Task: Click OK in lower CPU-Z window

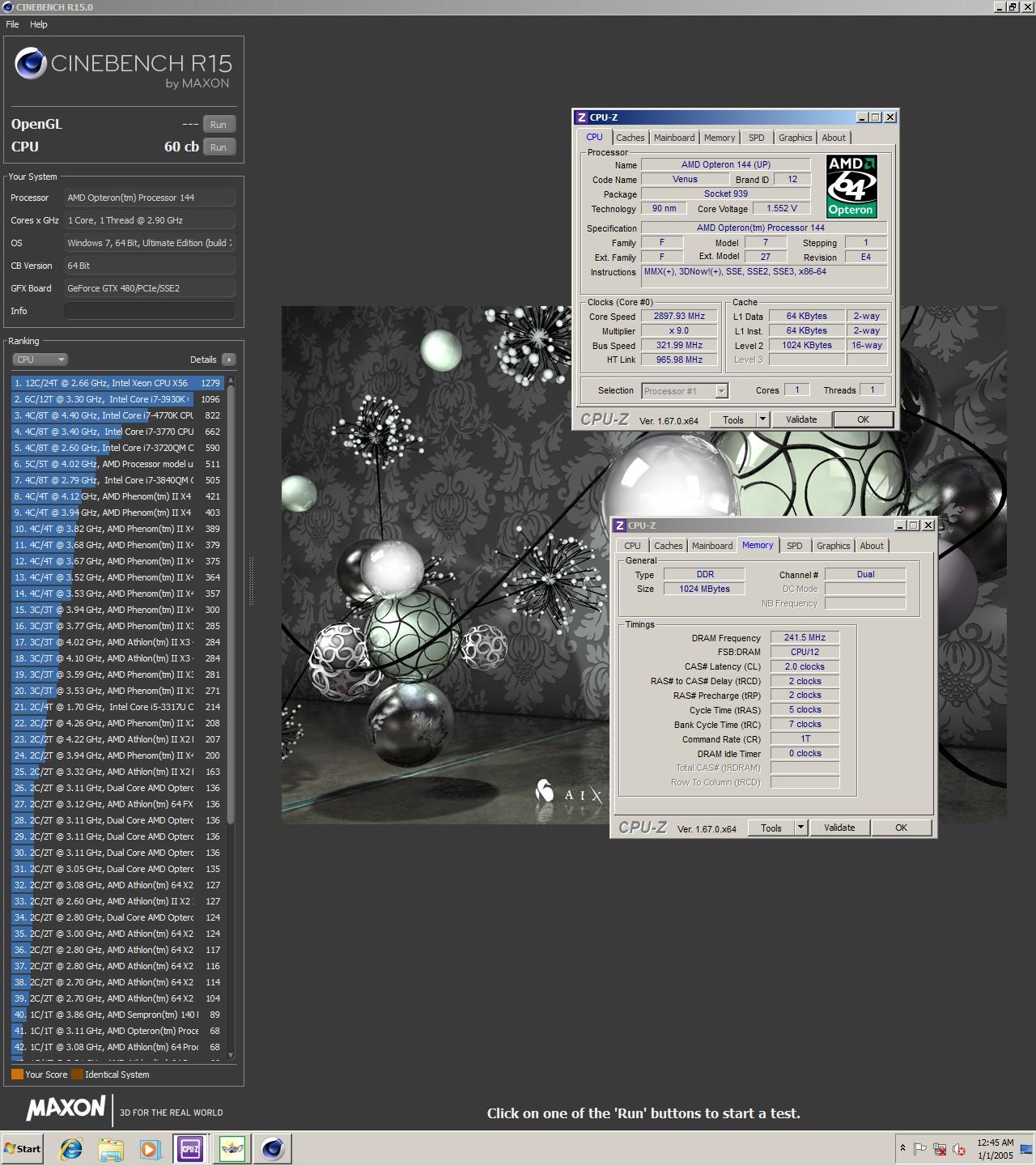Action: click(x=902, y=828)
